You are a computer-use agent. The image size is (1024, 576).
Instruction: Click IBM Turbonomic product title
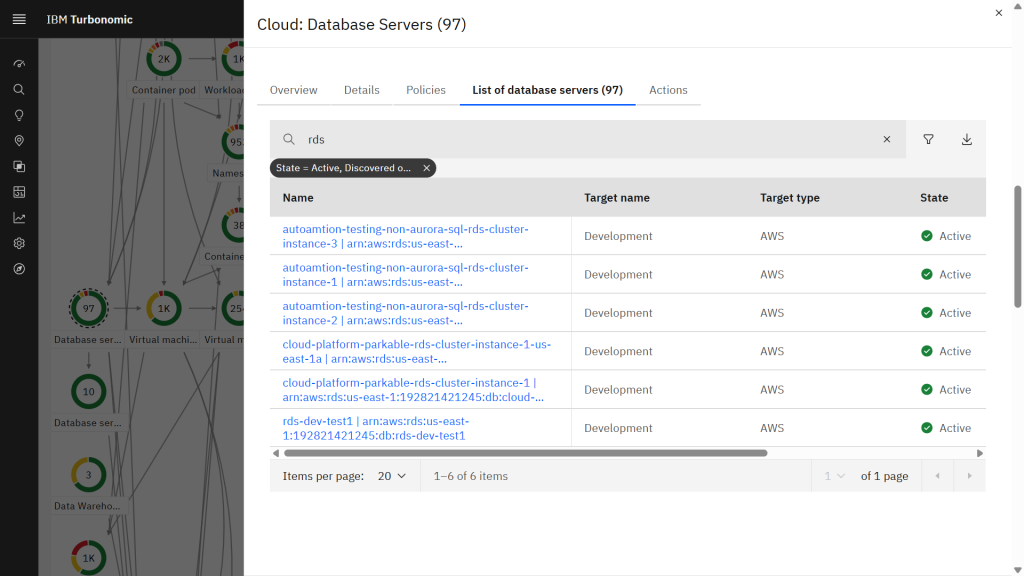89,20
